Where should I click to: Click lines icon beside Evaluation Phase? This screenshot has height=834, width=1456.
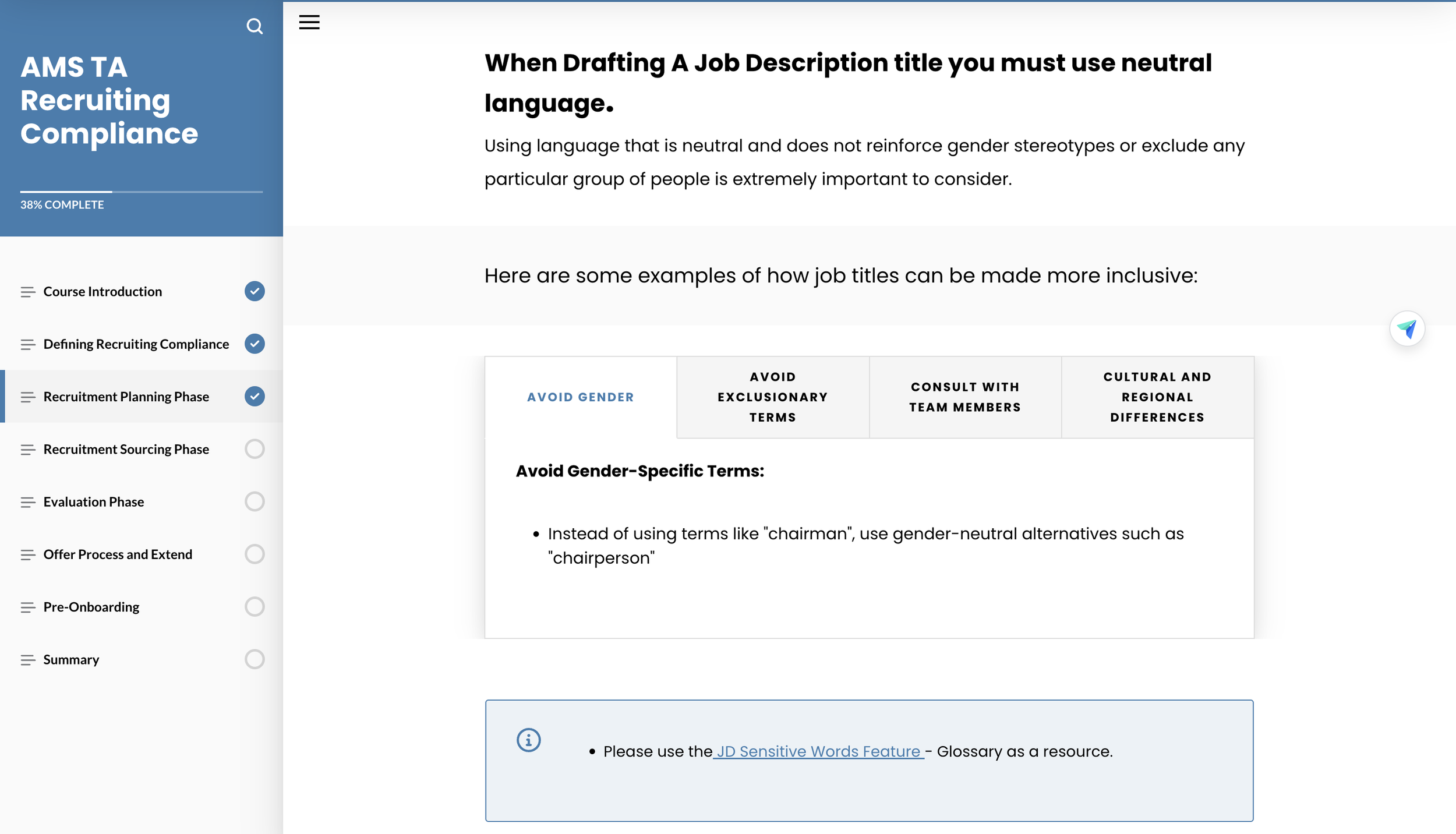point(27,502)
